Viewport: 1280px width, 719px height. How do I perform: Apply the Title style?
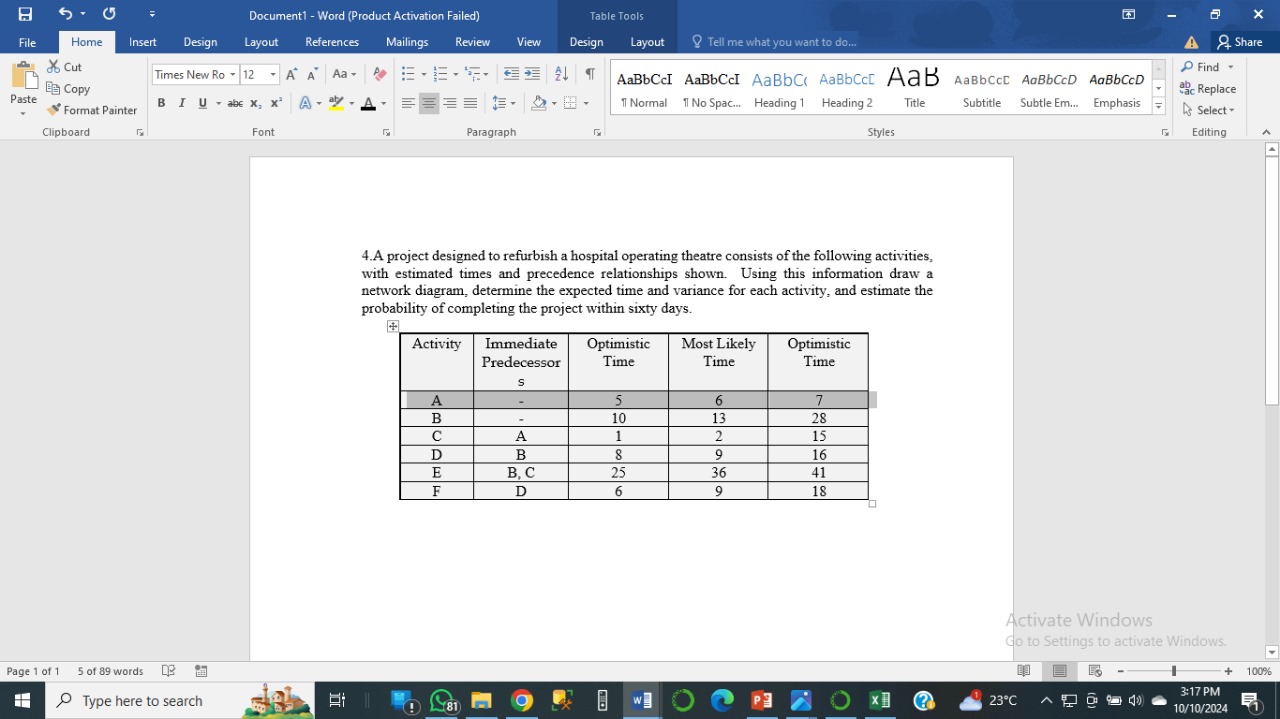tap(914, 89)
